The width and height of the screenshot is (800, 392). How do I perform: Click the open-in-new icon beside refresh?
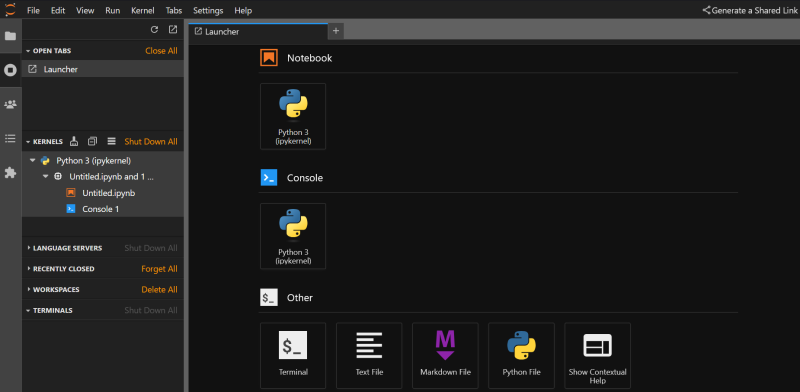click(173, 30)
